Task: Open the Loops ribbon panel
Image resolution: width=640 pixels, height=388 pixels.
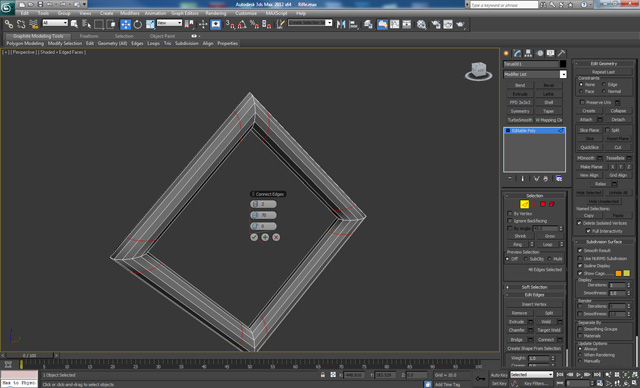Action: [x=153, y=43]
